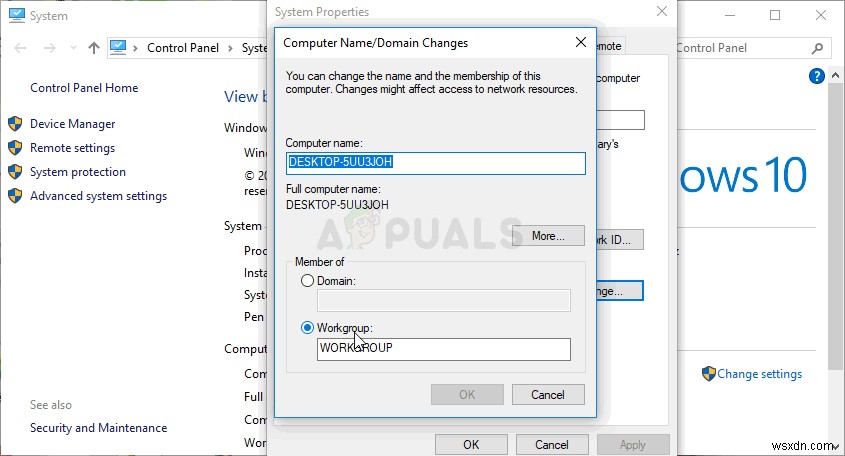Open Security and Maintenance link
The image size is (845, 456).
point(99,427)
